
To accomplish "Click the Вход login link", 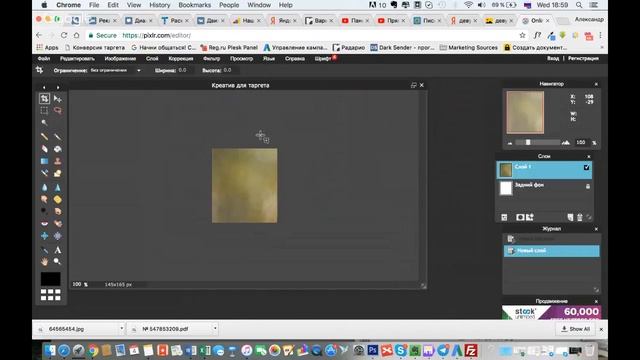I will tap(553, 58).
